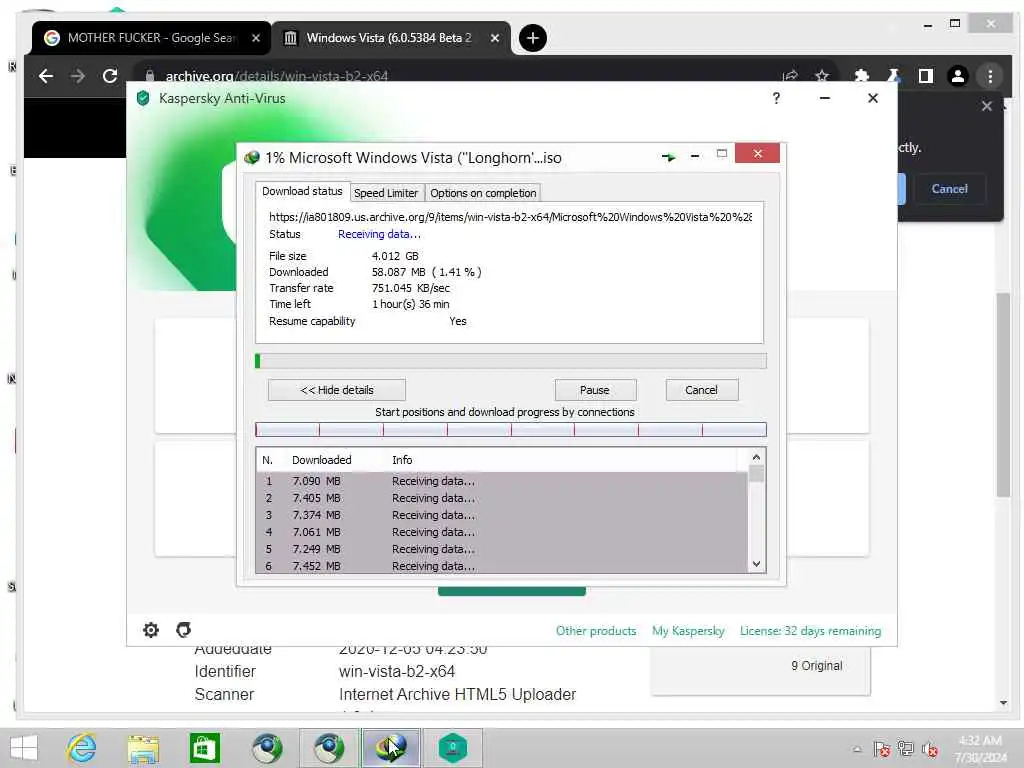Open the Other products link
Image resolution: width=1024 pixels, height=768 pixels.
596,631
